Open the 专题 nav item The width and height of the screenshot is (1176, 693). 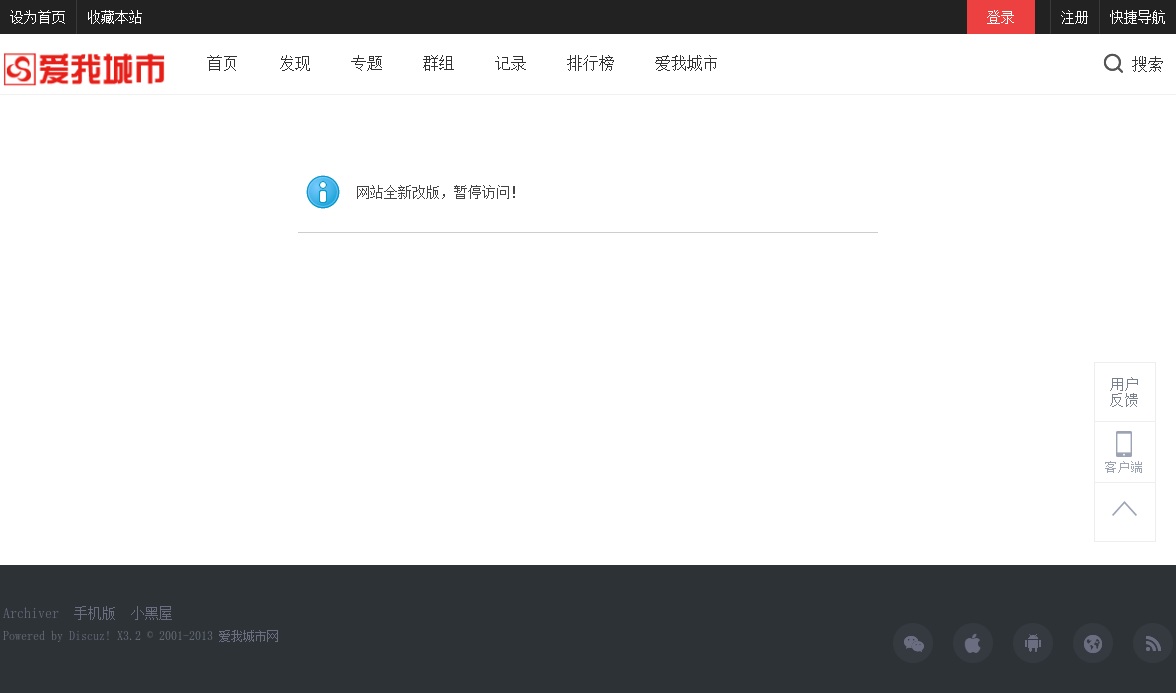point(367,64)
